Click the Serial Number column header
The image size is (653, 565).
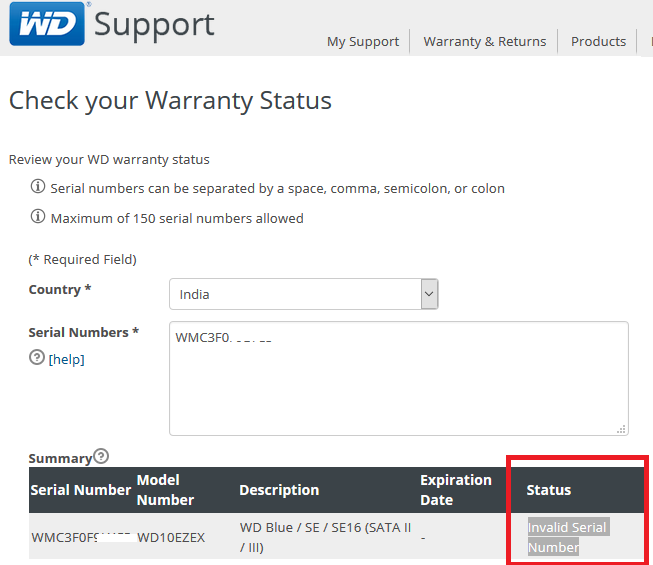[x=81, y=490]
